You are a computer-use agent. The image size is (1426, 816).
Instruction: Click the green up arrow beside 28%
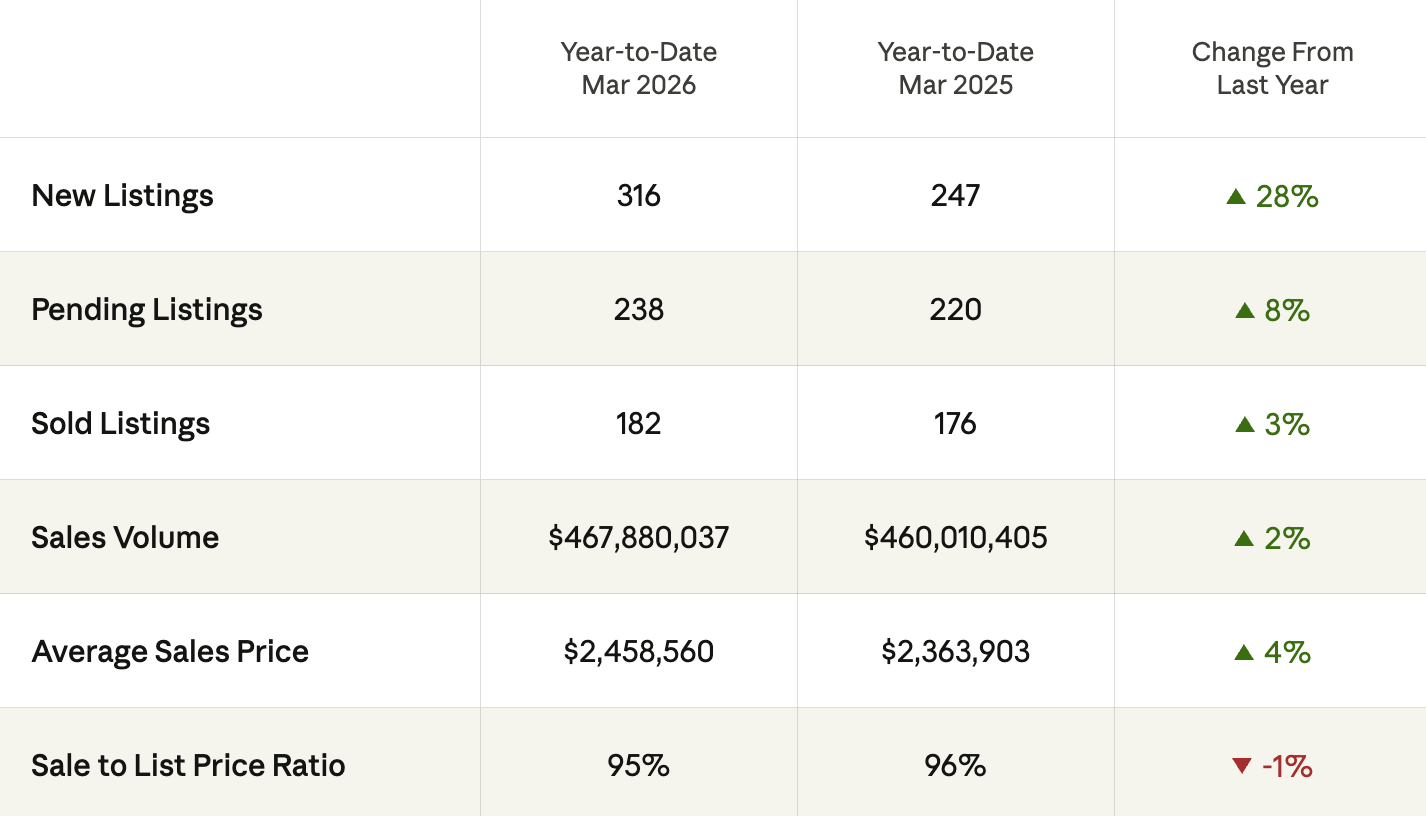(1236, 197)
